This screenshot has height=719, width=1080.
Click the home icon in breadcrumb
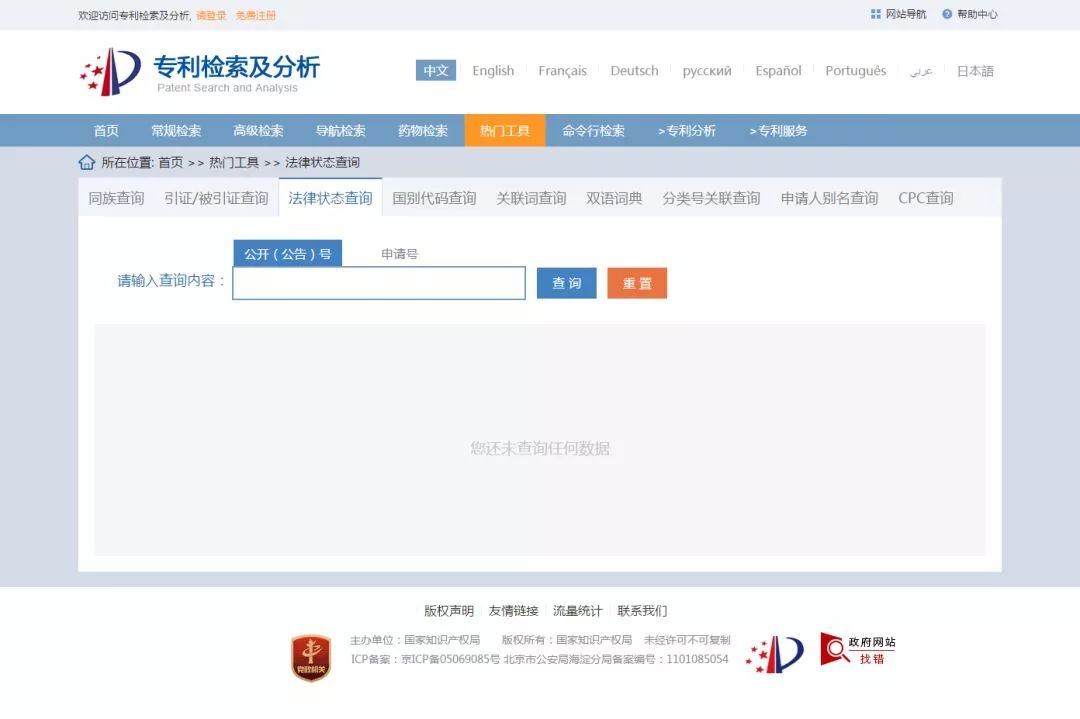point(87,162)
